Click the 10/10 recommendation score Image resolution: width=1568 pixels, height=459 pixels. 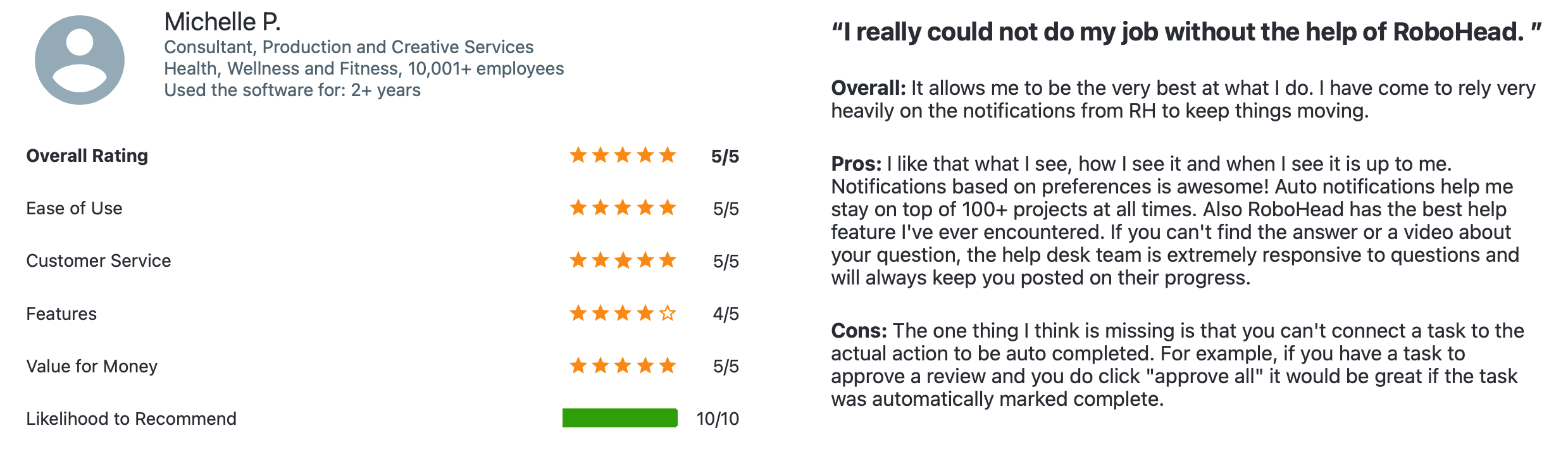[718, 419]
